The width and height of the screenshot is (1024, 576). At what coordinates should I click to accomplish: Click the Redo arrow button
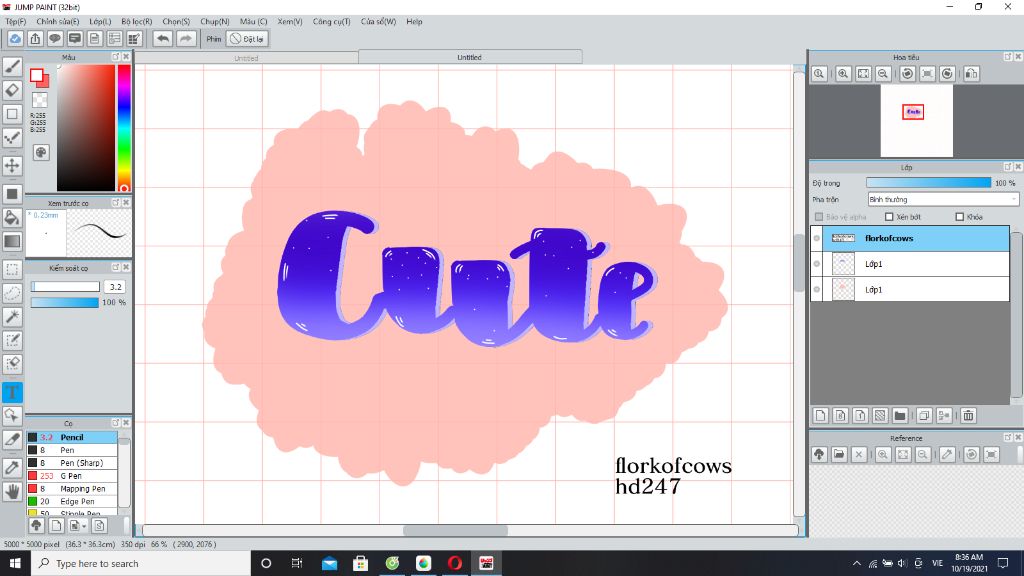(186, 39)
